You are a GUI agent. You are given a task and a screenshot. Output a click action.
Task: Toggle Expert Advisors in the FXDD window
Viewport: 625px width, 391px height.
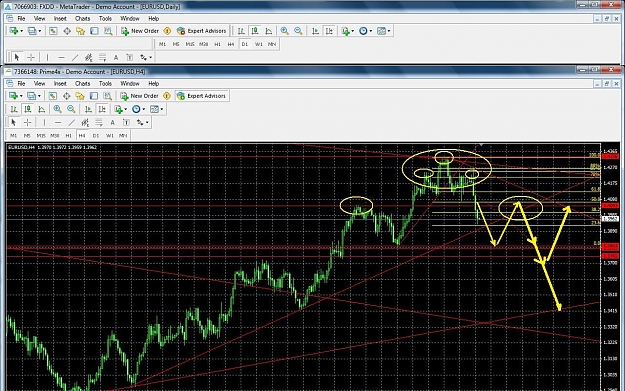(202, 31)
